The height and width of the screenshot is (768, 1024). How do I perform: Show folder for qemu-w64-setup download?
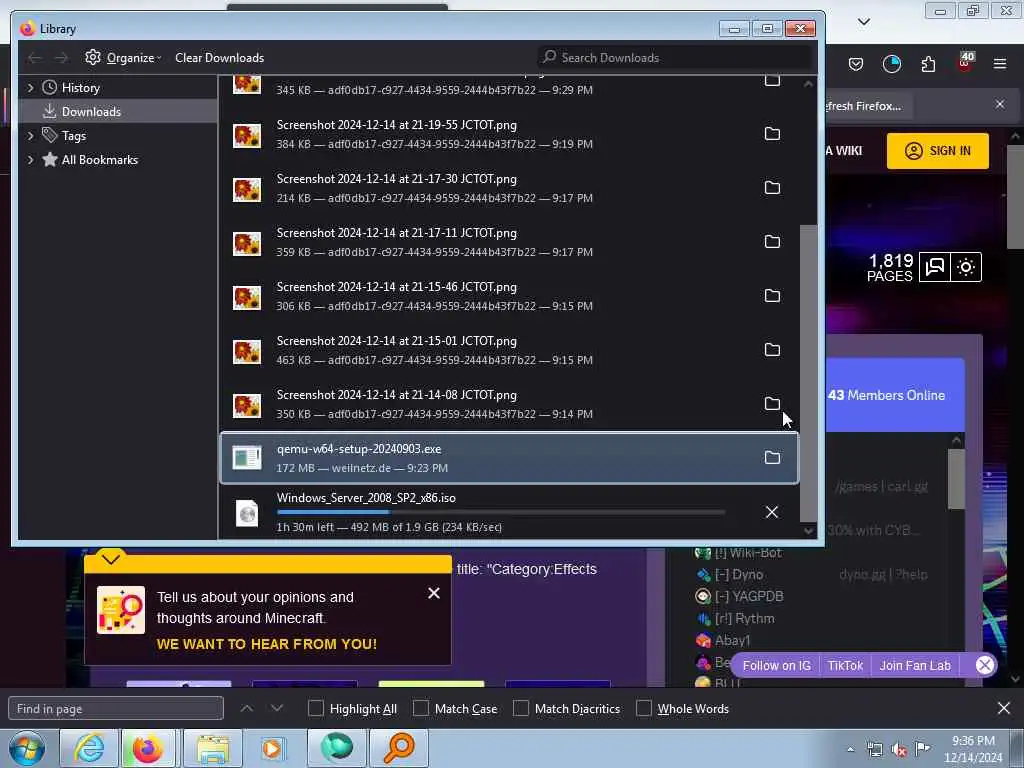click(x=772, y=458)
